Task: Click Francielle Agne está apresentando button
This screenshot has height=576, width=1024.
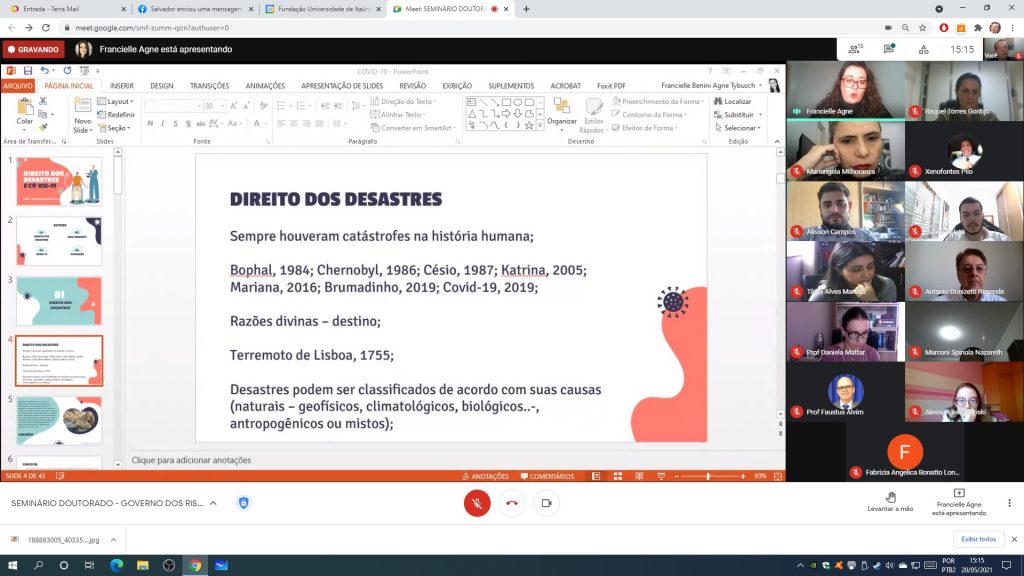Action: pos(958,502)
